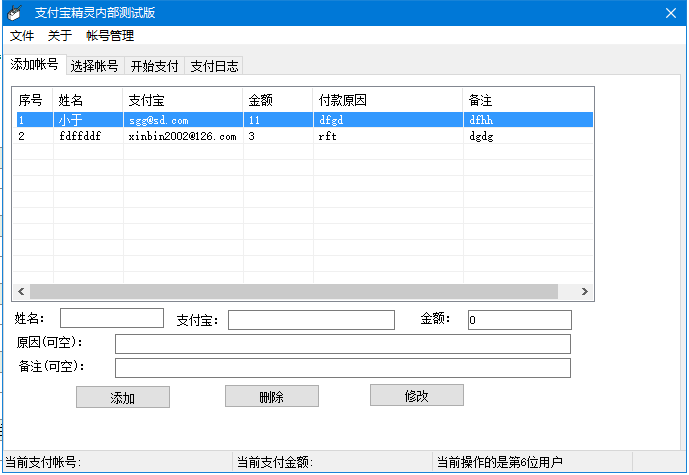Click the 金额 column header

pos(278,100)
